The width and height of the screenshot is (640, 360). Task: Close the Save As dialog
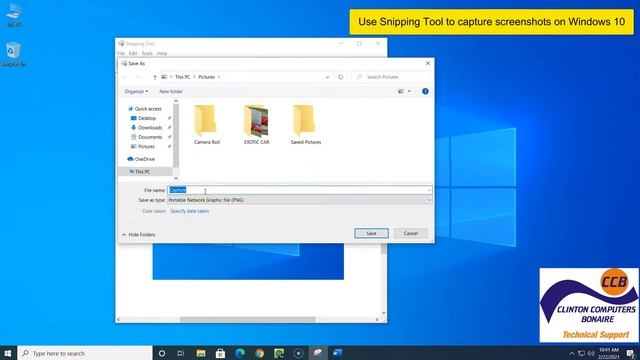428,63
